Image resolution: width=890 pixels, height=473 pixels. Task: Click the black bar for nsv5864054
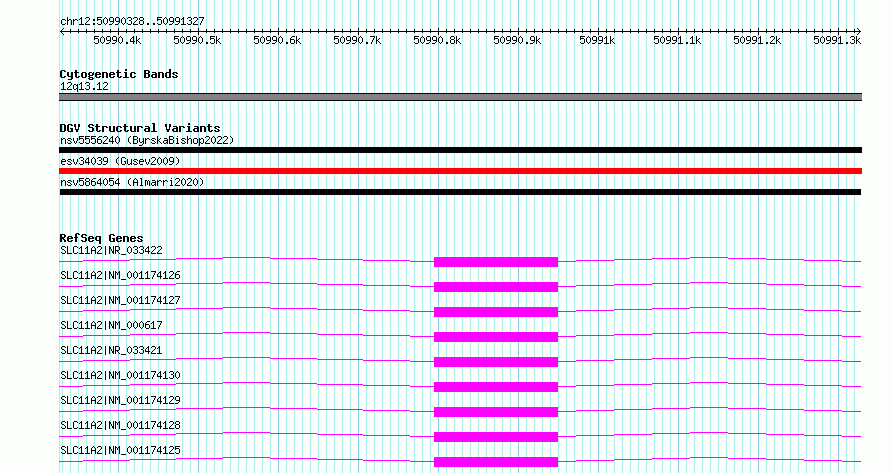[460, 192]
